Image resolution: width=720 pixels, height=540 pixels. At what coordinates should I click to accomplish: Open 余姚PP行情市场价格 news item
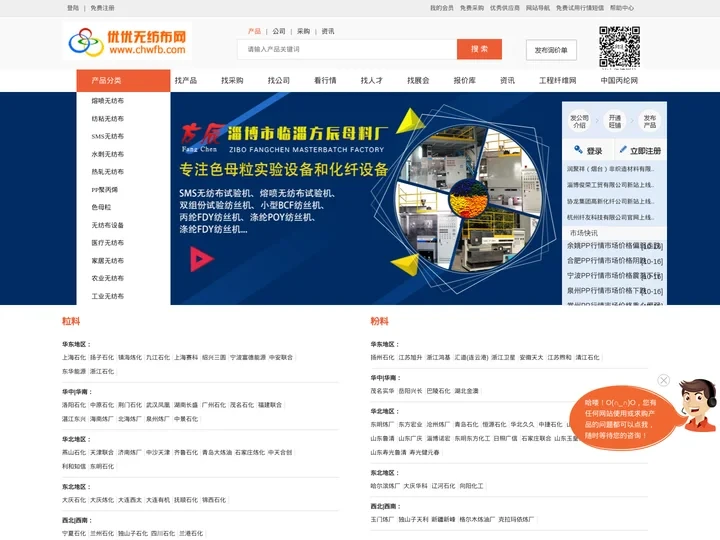(614, 246)
